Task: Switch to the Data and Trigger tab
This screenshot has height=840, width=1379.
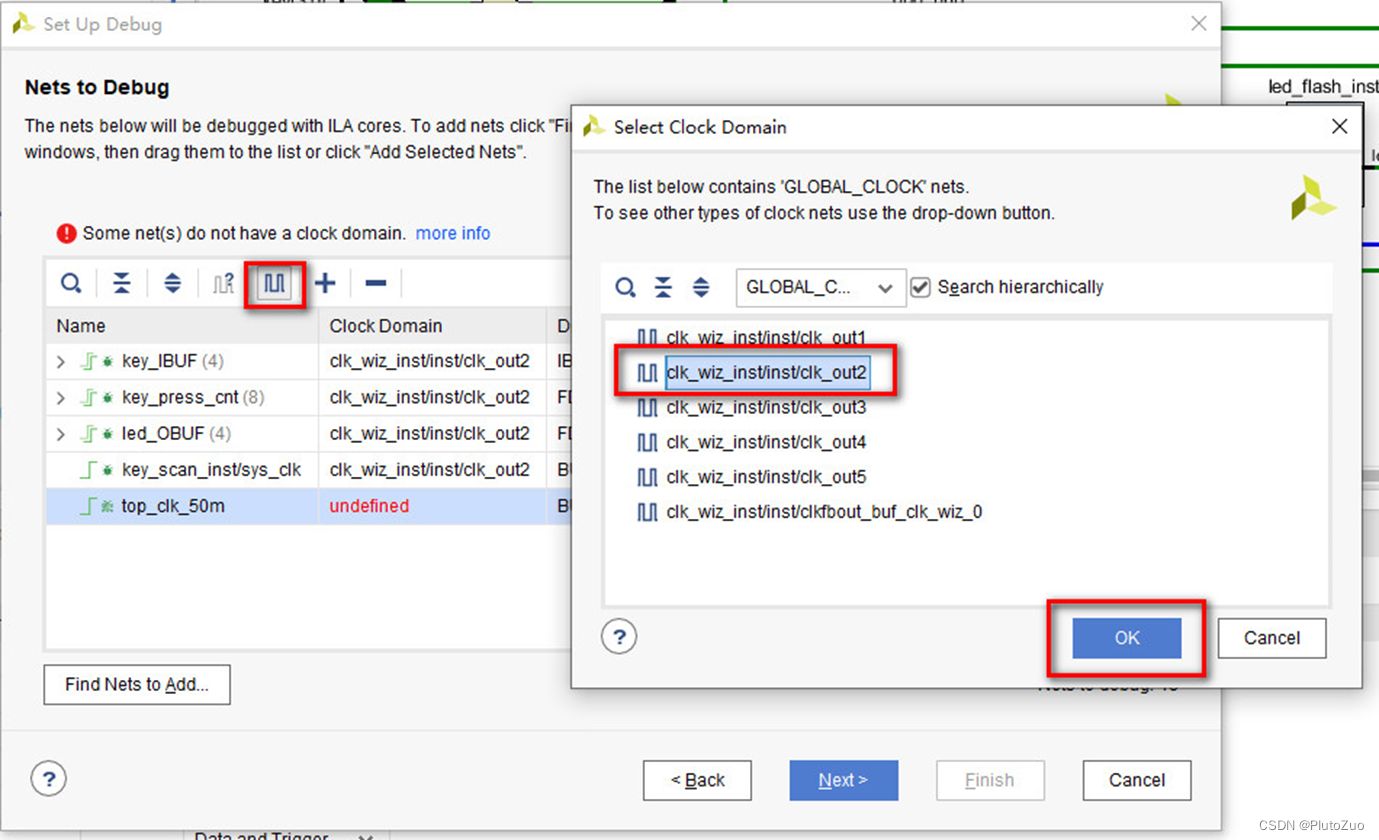Action: click(x=262, y=833)
